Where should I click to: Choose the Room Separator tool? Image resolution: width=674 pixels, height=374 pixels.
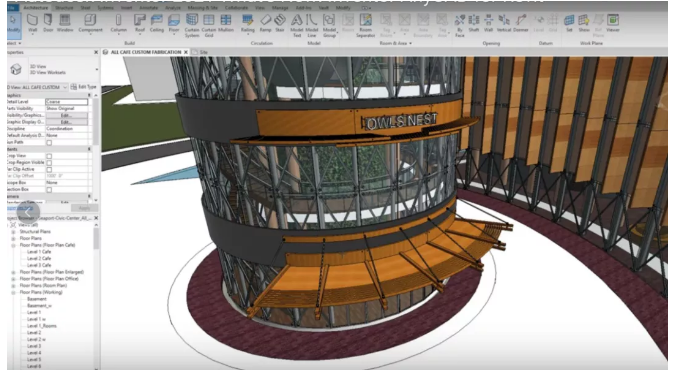coord(365,25)
